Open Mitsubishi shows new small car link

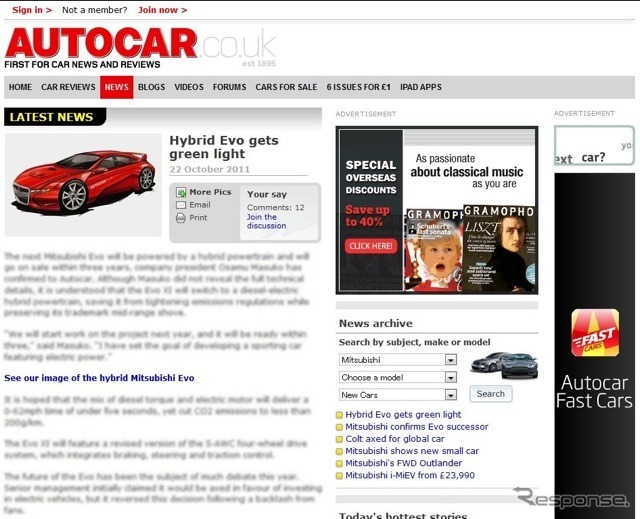click(x=412, y=451)
